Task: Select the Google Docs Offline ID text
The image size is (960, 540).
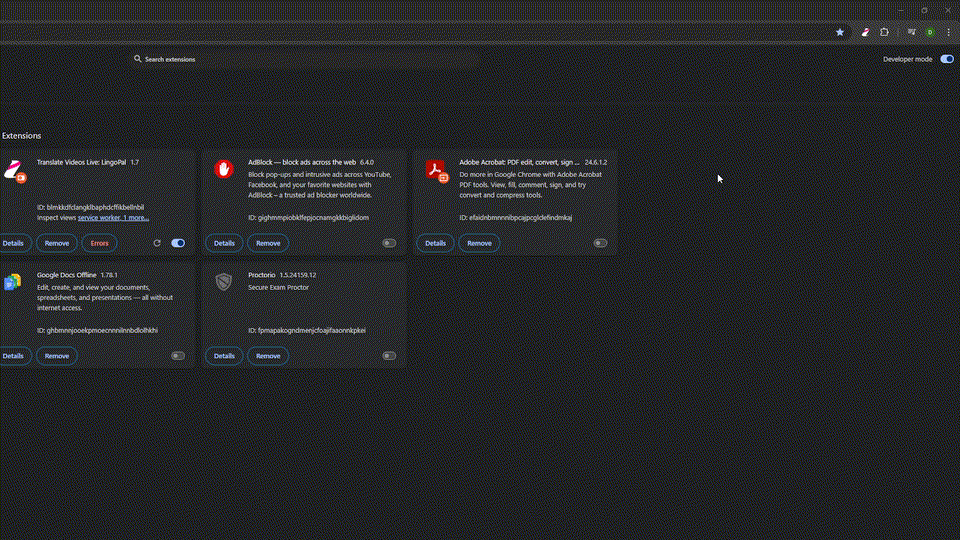Action: click(97, 330)
